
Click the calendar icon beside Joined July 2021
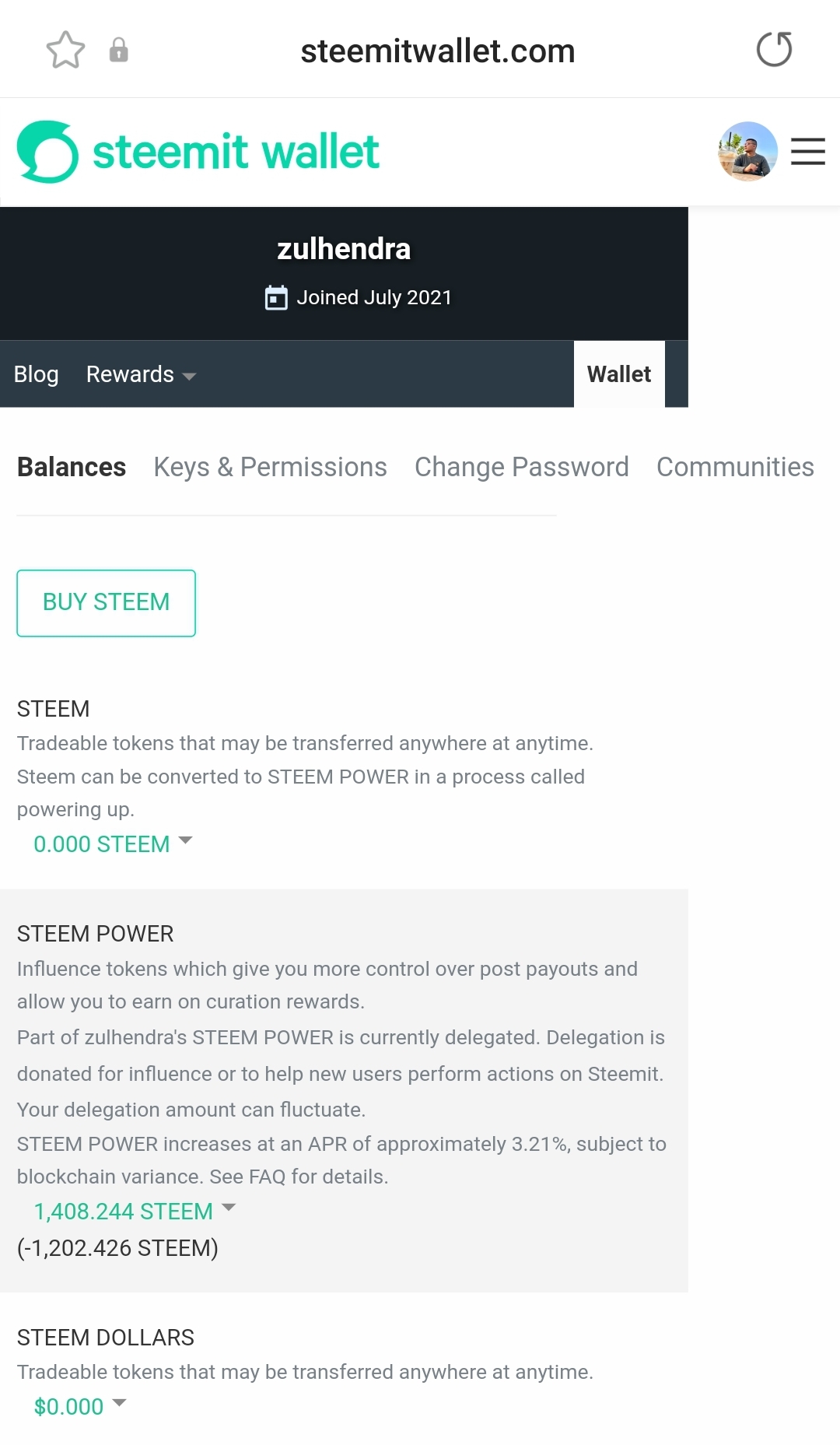coord(276,298)
